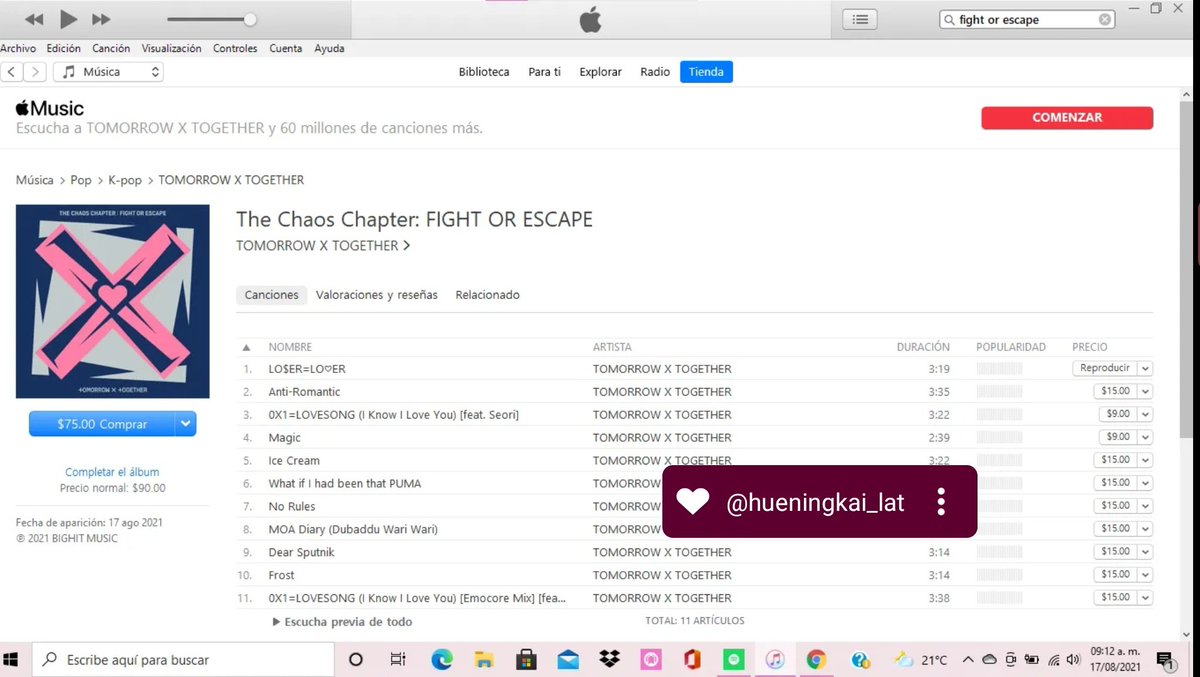This screenshot has height=677, width=1200.
Task: Switch to the Para ti tab
Action: [545, 72]
